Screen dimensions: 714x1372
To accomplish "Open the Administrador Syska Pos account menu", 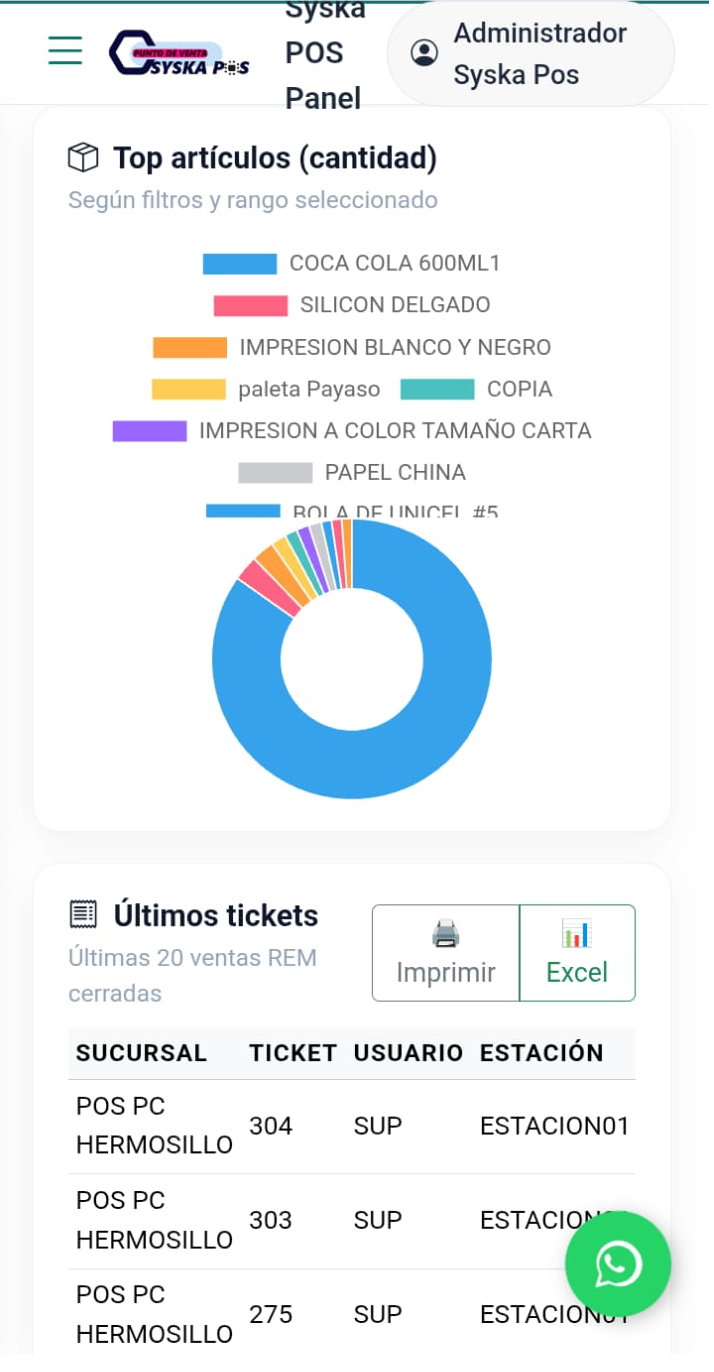I will pos(530,52).
